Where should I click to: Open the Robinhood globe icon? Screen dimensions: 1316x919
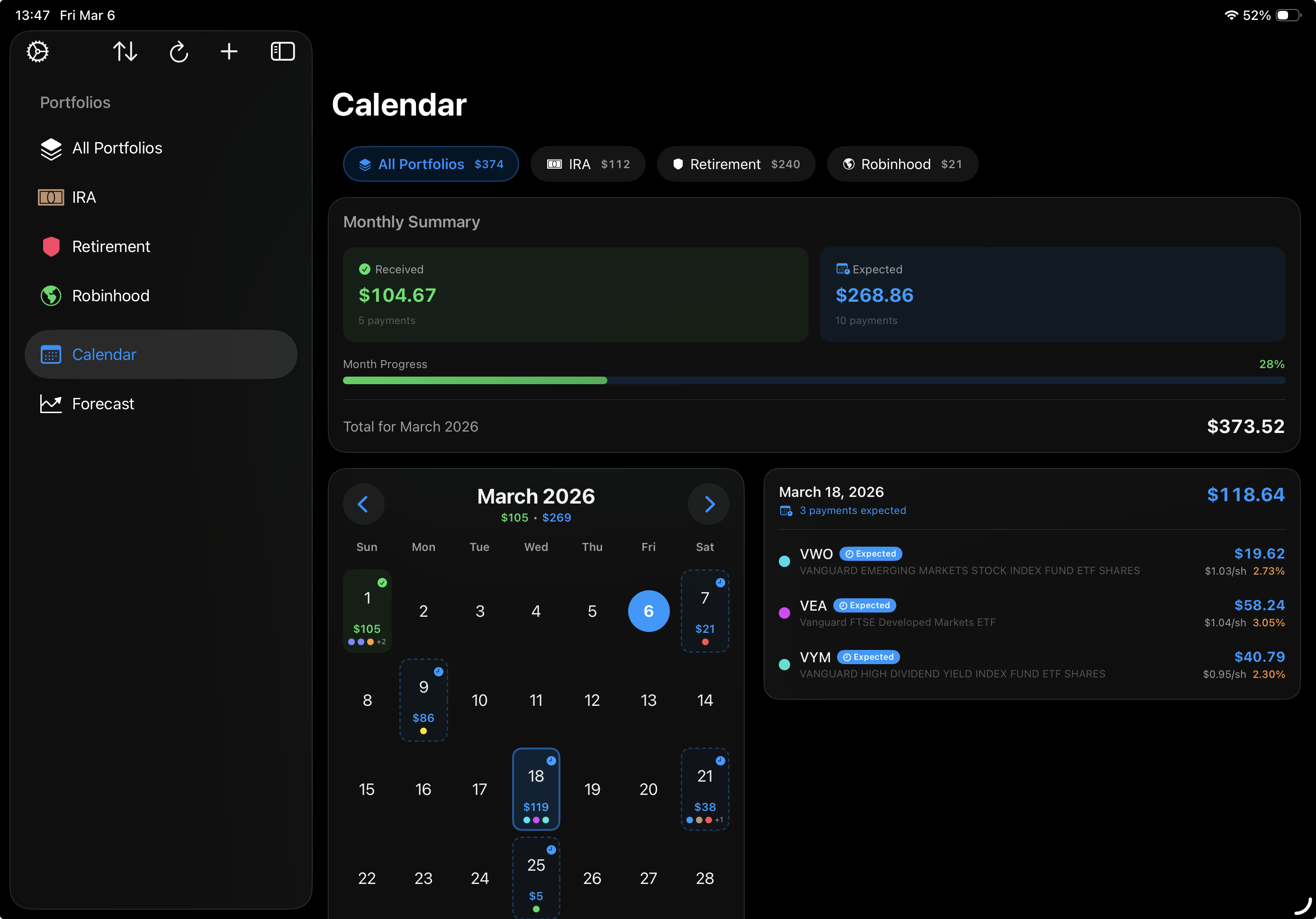tap(50, 296)
